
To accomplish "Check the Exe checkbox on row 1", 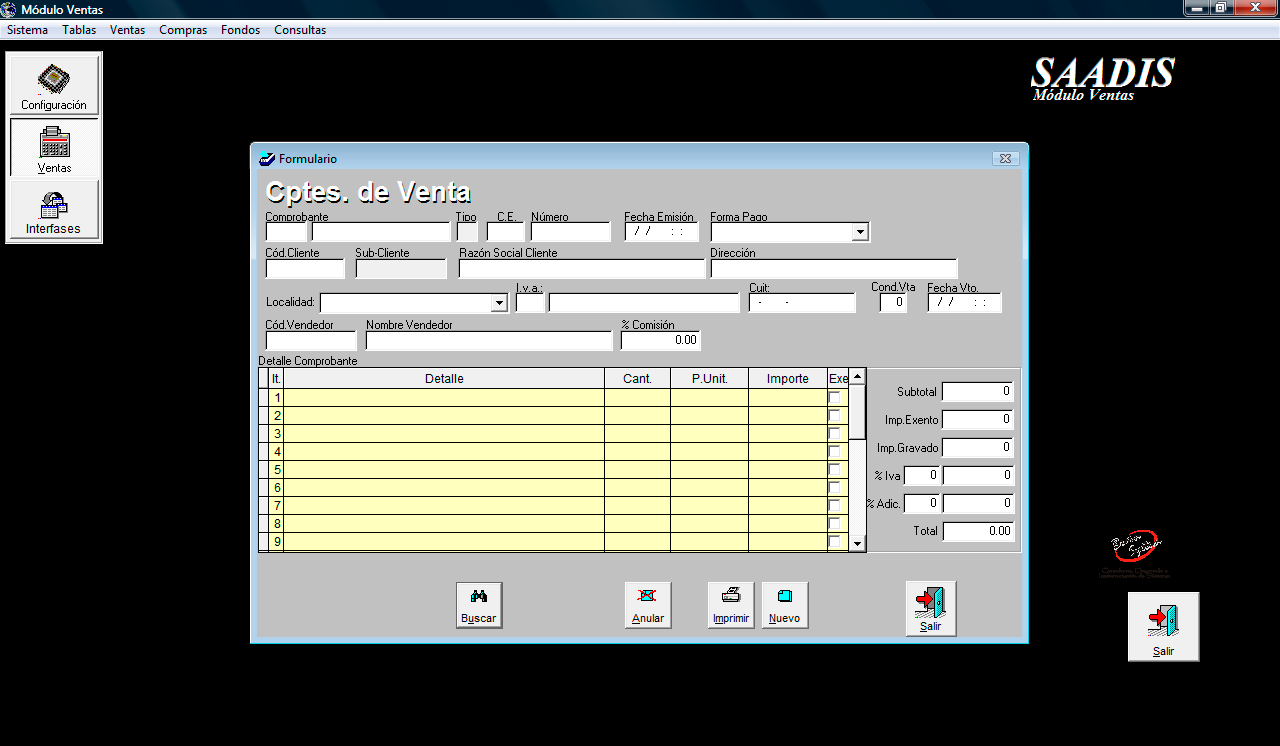I will click(835, 398).
